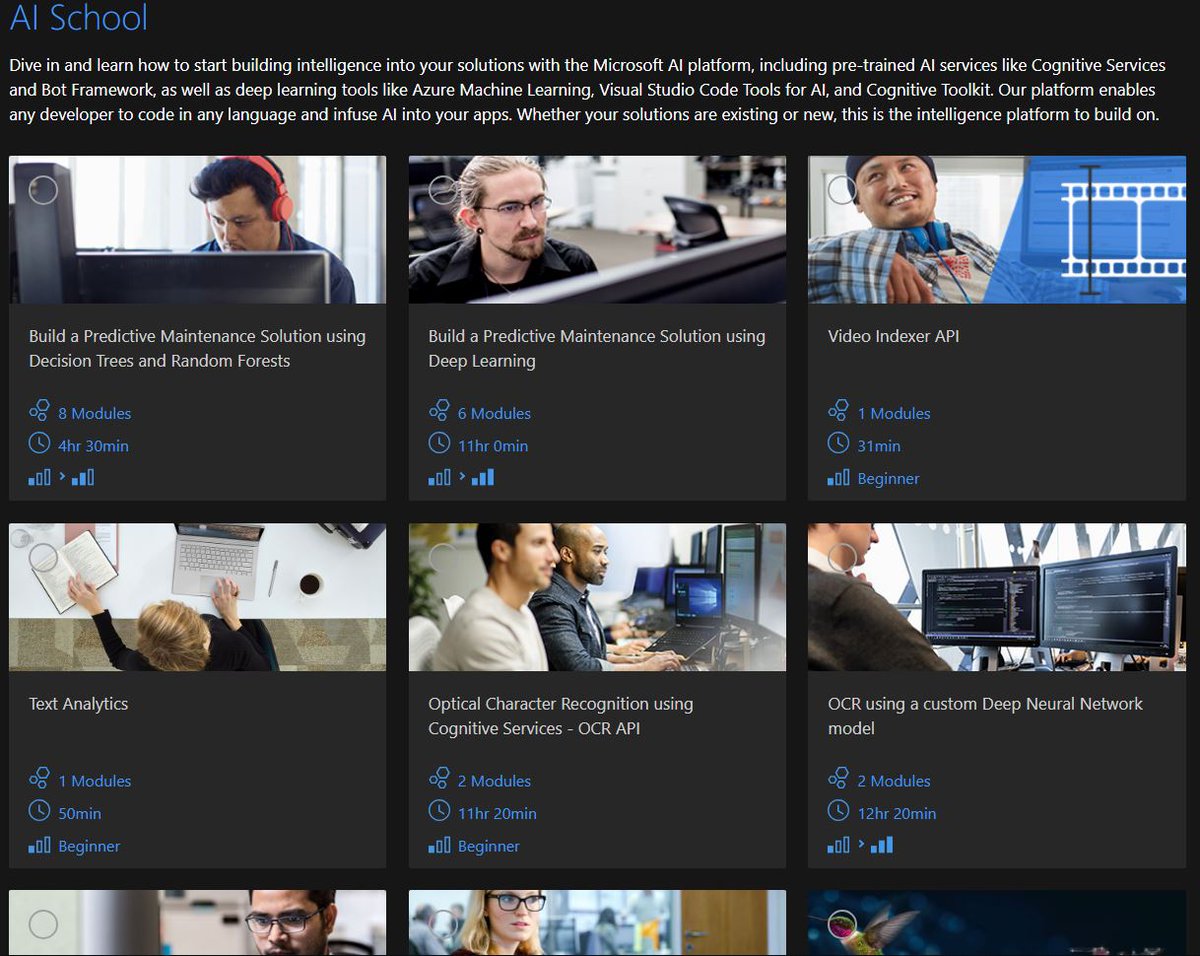Click the man with red headphones thumbnail

[197, 229]
